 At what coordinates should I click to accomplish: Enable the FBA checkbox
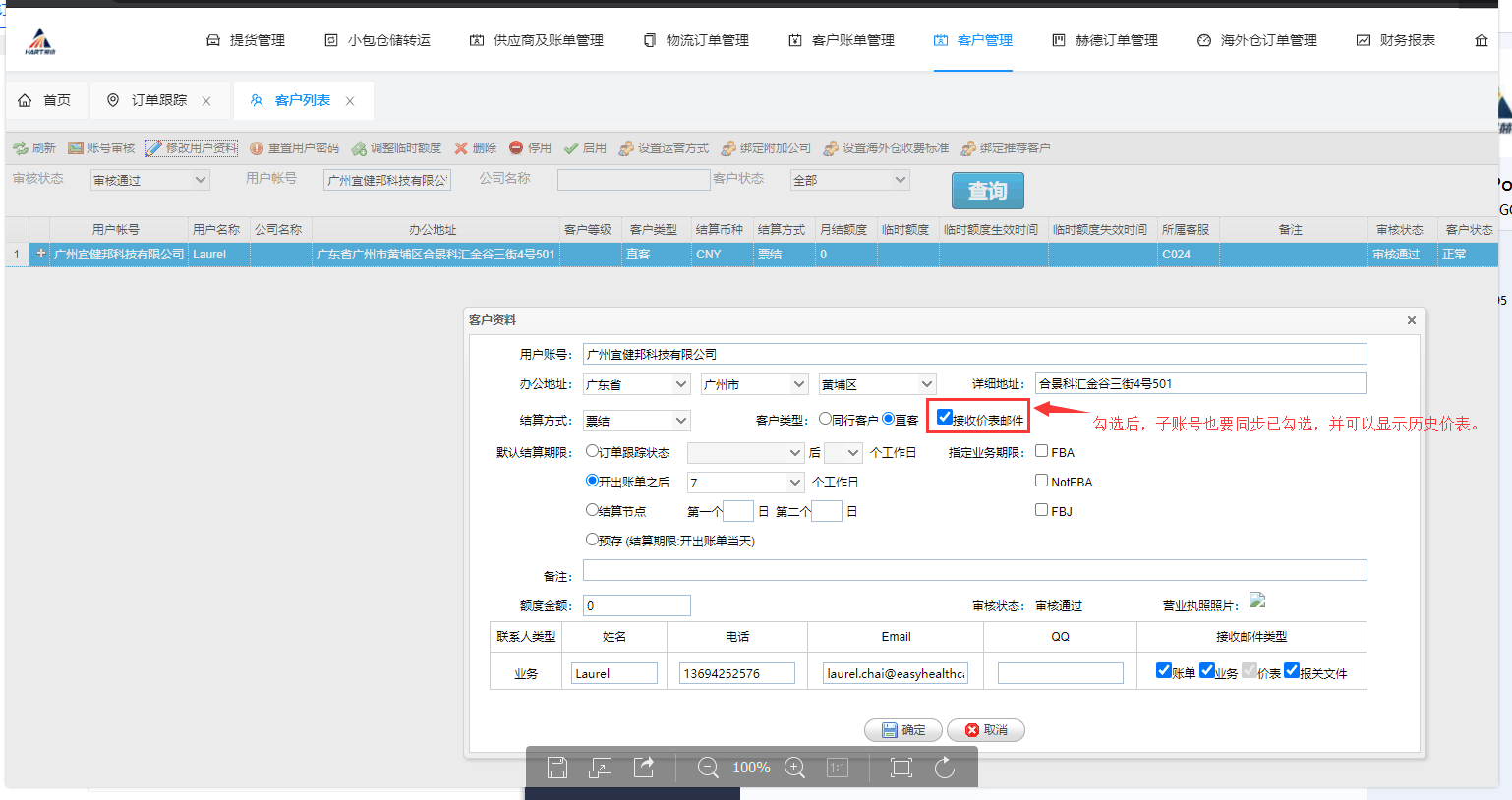click(1041, 452)
